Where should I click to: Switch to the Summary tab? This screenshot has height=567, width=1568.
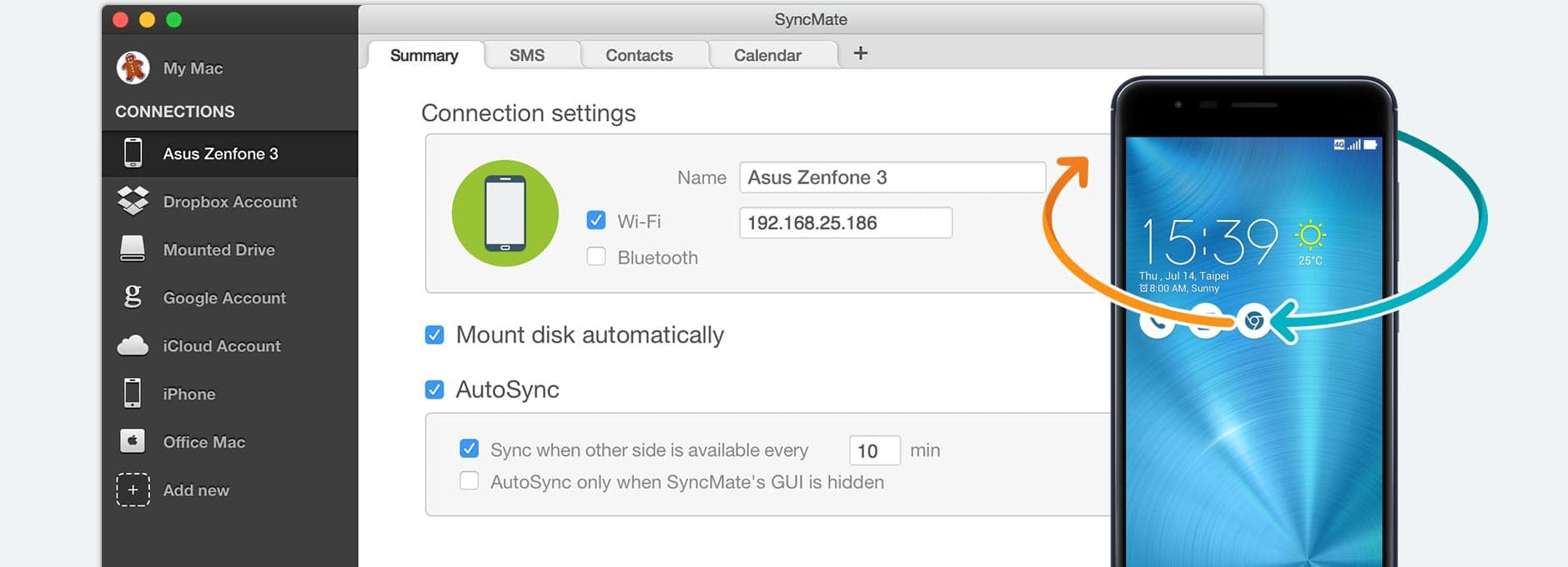click(x=425, y=55)
